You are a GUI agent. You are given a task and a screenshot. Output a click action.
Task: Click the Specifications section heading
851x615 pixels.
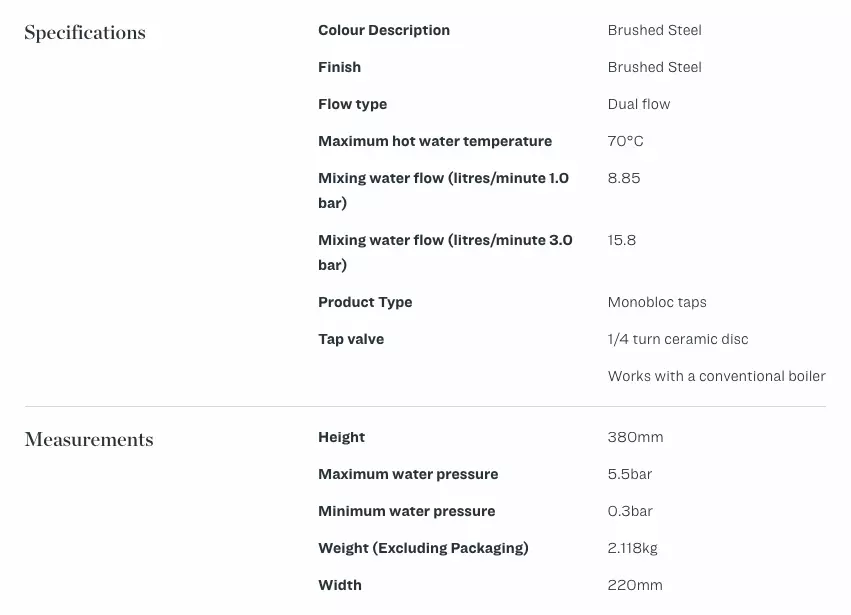point(85,33)
